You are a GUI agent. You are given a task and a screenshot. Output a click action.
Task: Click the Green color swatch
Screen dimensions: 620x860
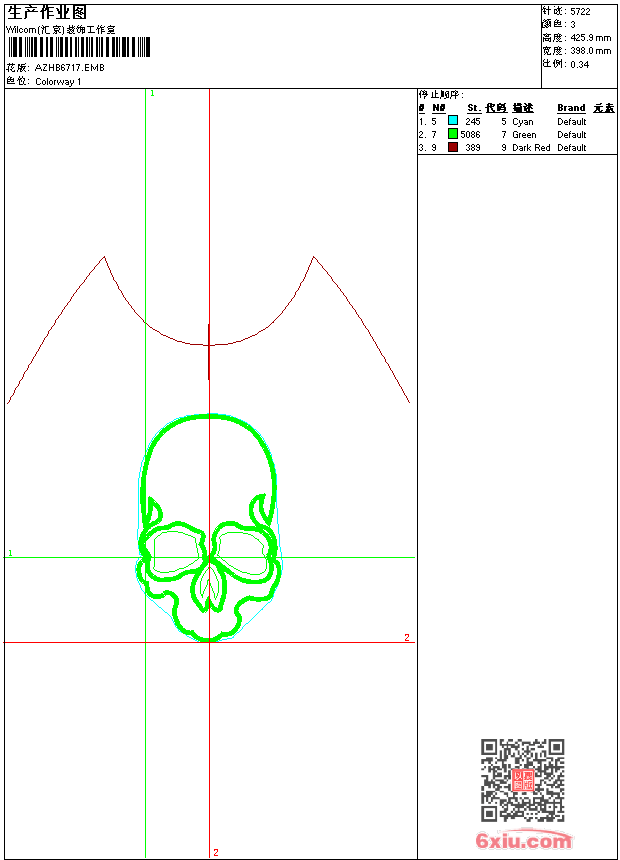(x=453, y=134)
